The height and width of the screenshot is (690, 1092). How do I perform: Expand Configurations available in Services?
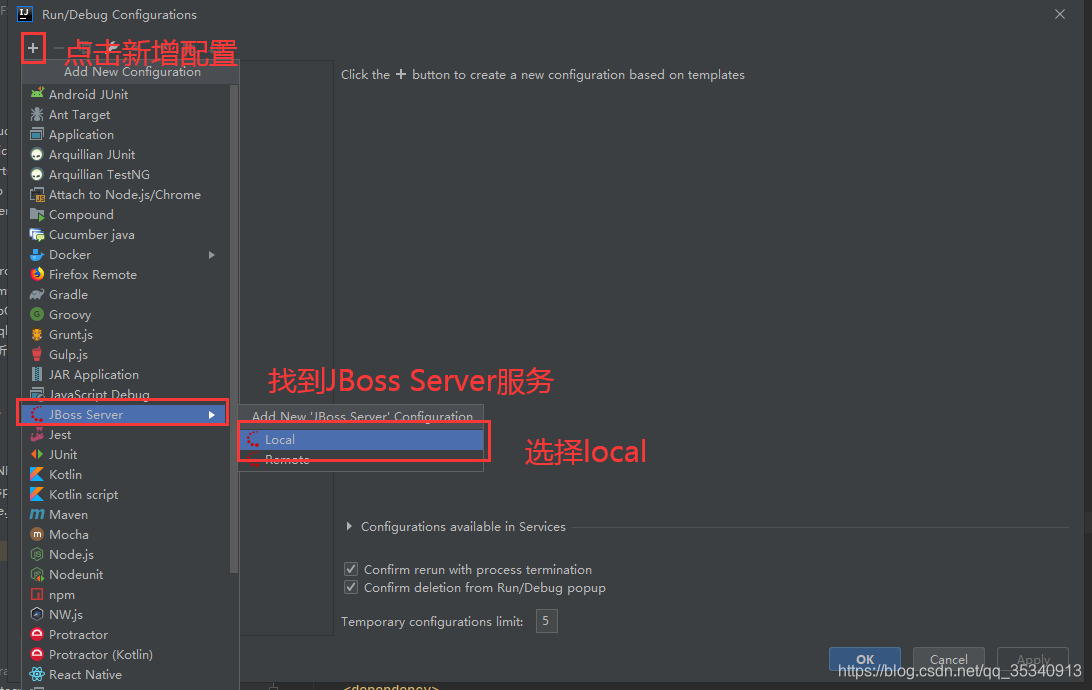pos(349,526)
